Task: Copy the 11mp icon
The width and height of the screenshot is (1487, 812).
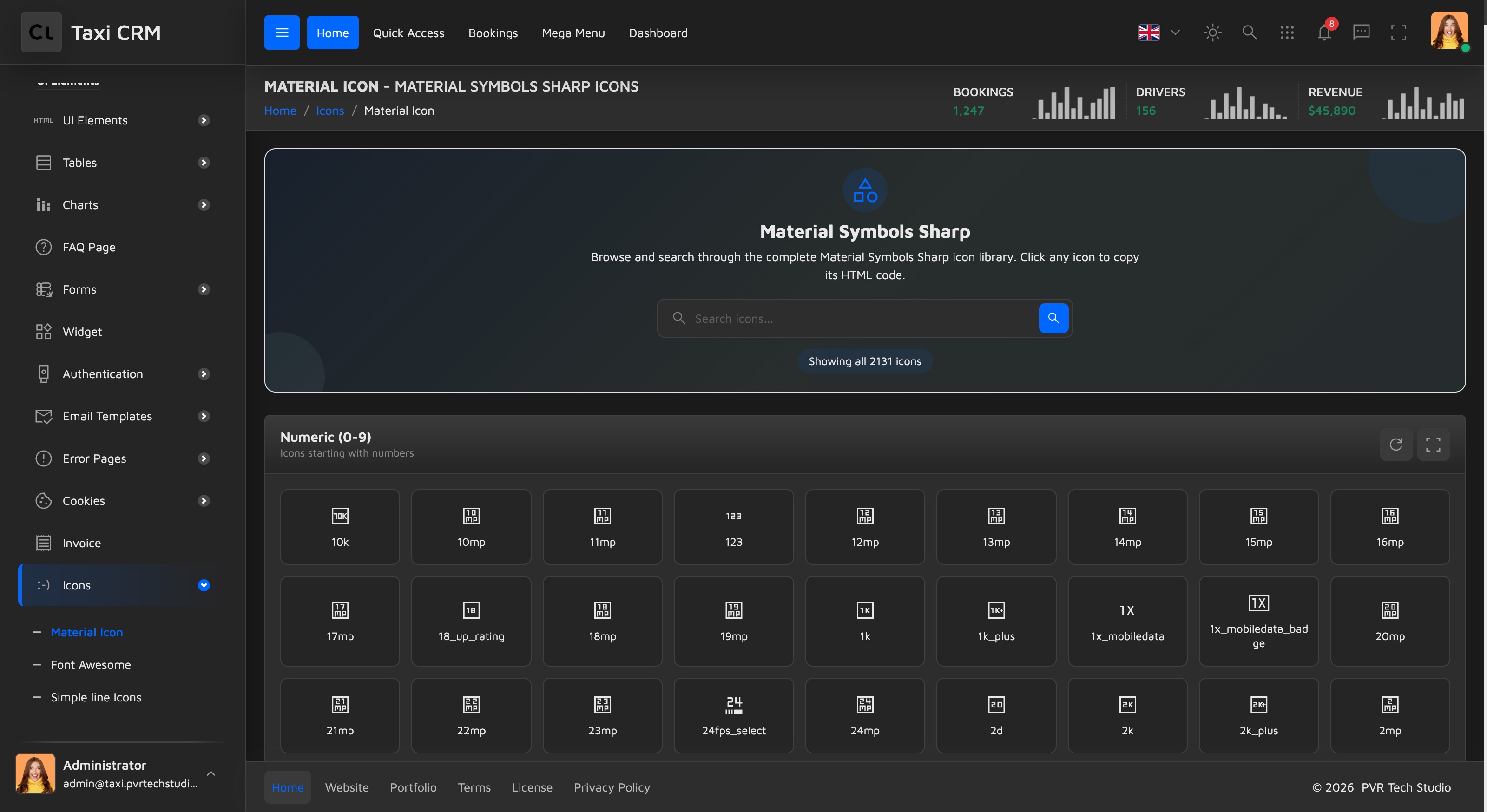Action: pyautogui.click(x=602, y=527)
